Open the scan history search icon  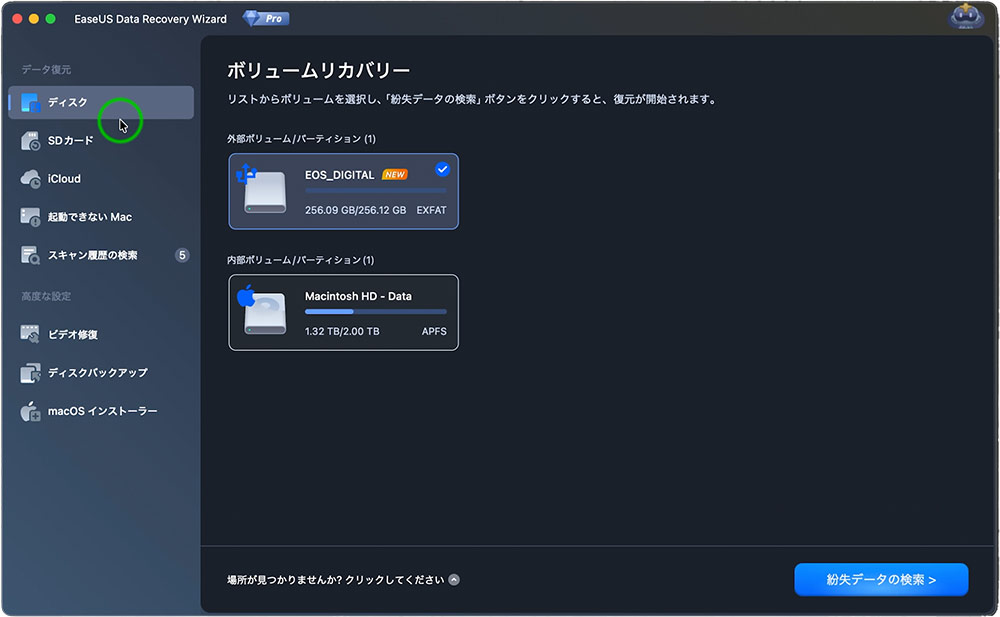click(x=30, y=256)
